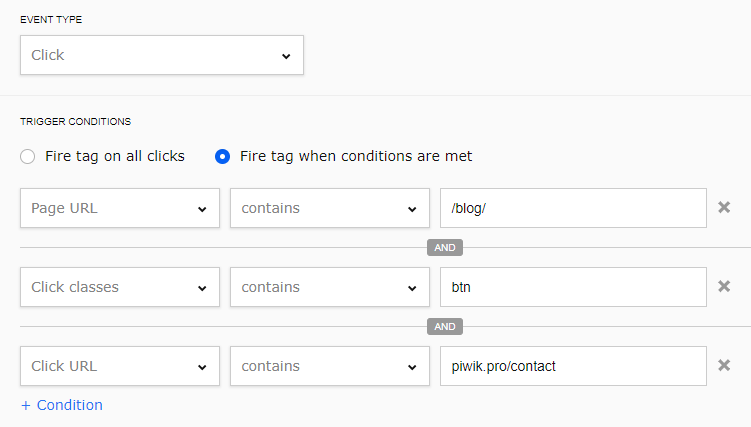Open the Click classes variable dropdown
The width and height of the screenshot is (751, 427).
pyautogui.click(x=120, y=287)
